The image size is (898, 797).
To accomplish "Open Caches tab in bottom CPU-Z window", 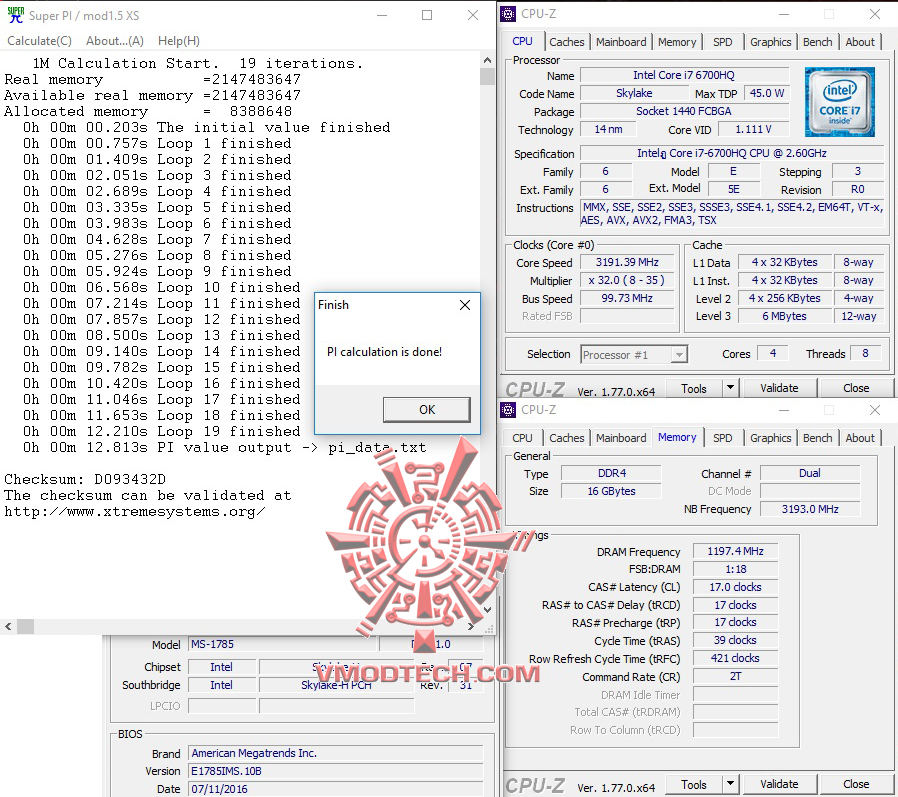I will [x=566, y=438].
